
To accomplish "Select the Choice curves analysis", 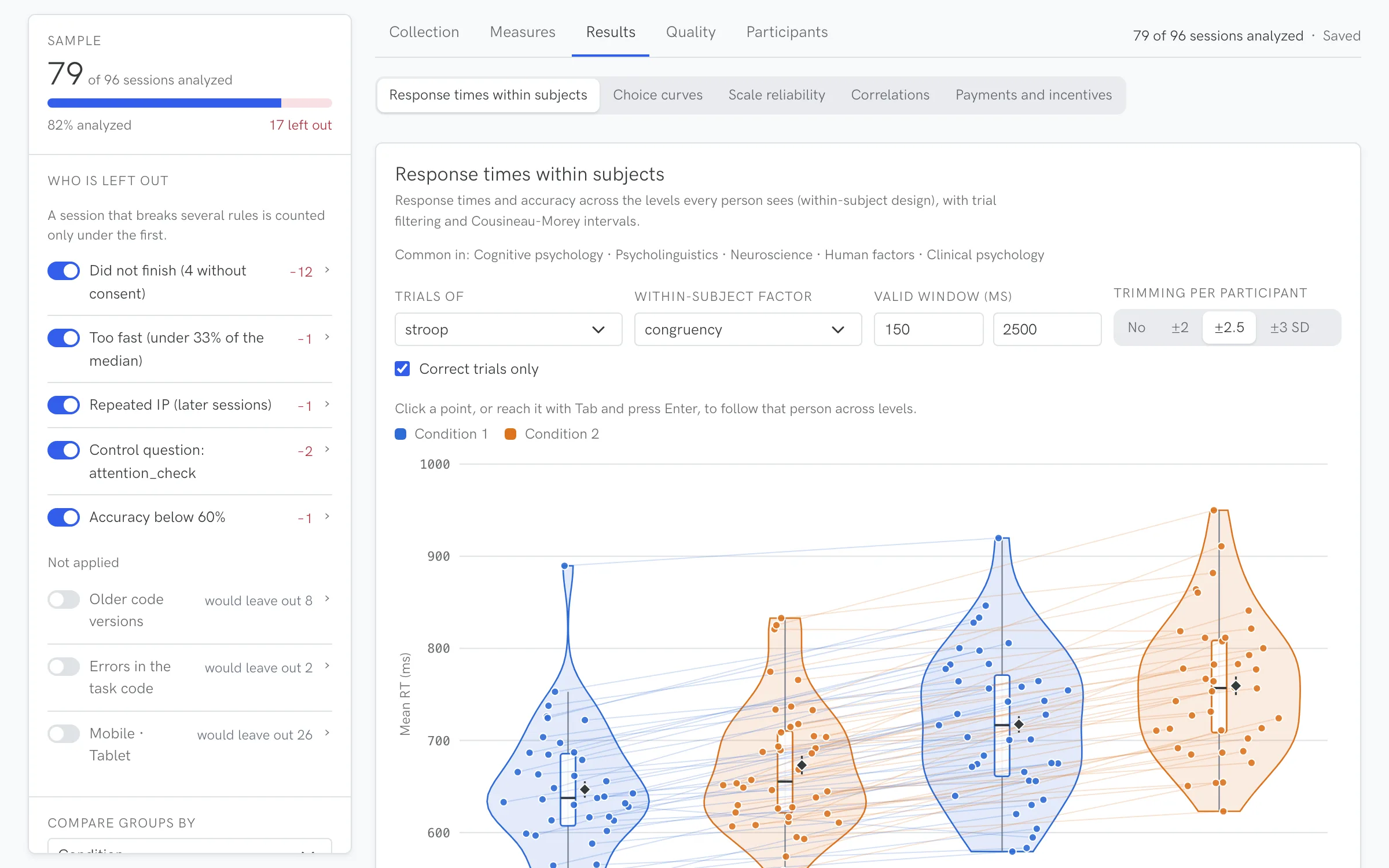I will point(657,95).
